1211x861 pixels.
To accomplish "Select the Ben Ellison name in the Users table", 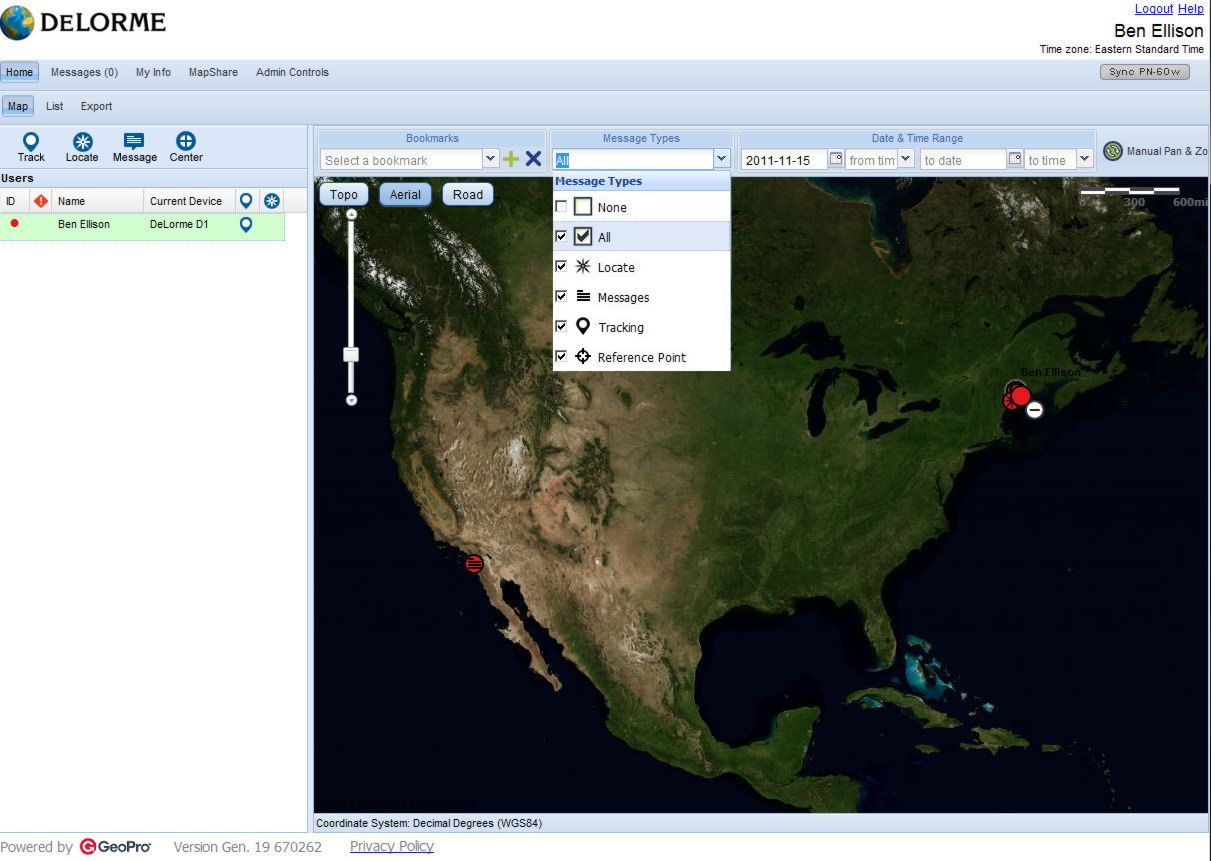I will coord(84,225).
